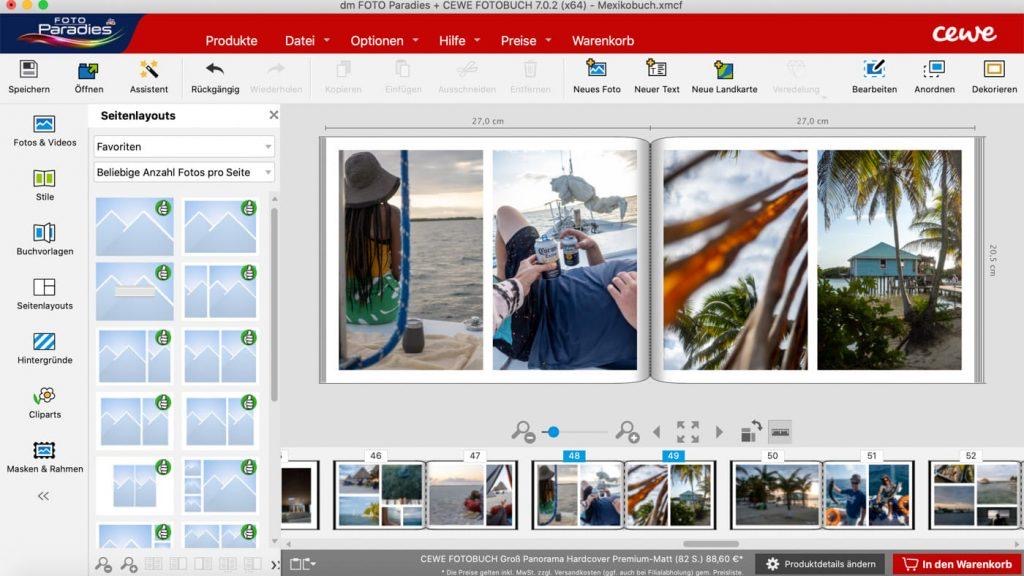Screen dimensions: 1024x576
Task: Zoom in with plus magnifier below canvas
Action: 627,432
